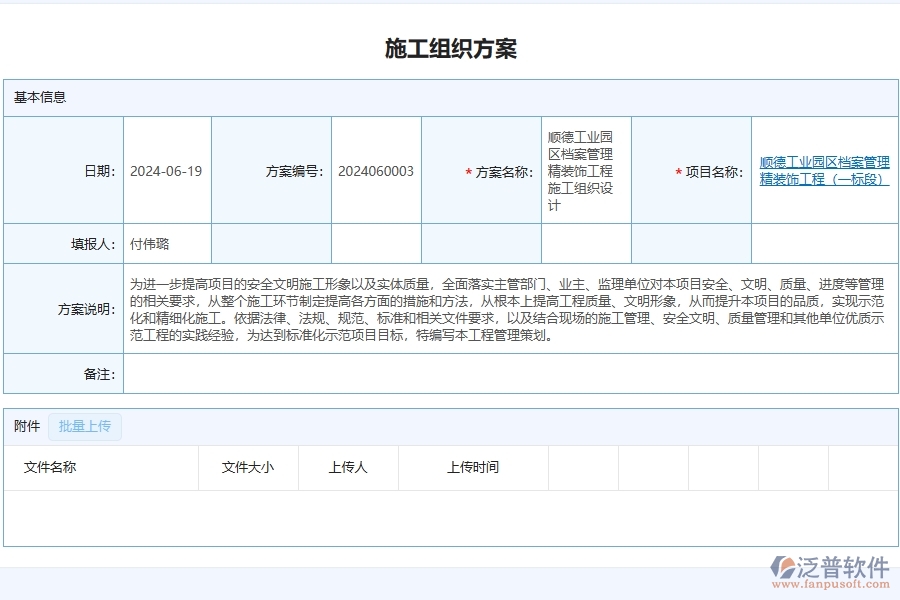Click the 施工组织方案 page title
Image resolution: width=900 pixels, height=600 pixels.
click(x=450, y=47)
